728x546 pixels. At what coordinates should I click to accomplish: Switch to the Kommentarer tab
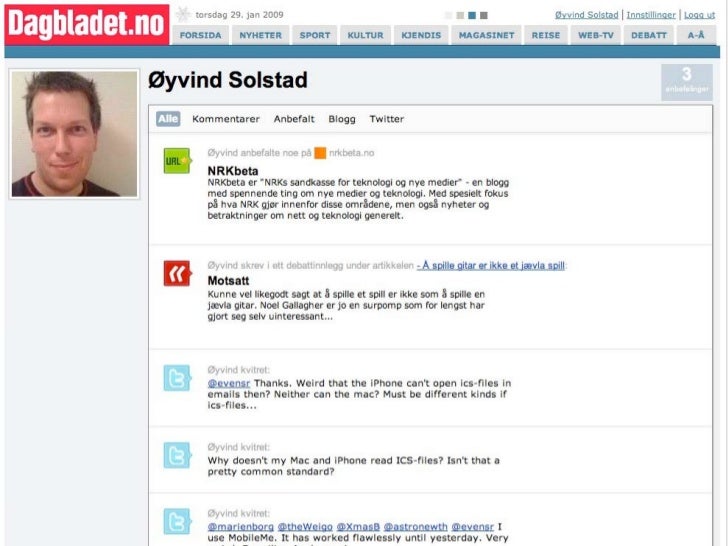226,119
